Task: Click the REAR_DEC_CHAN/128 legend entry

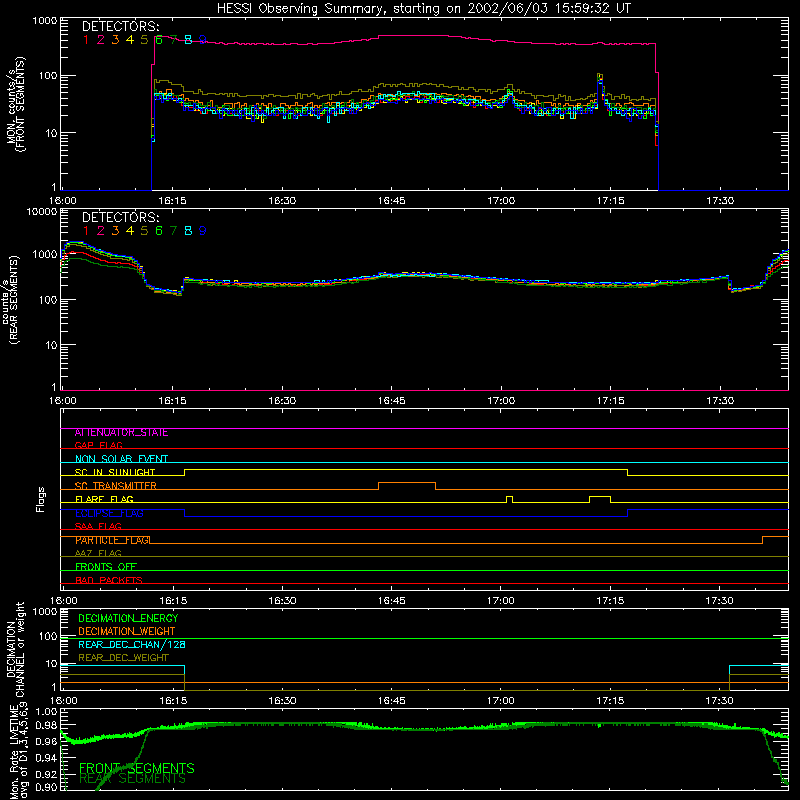Action: click(x=132, y=644)
